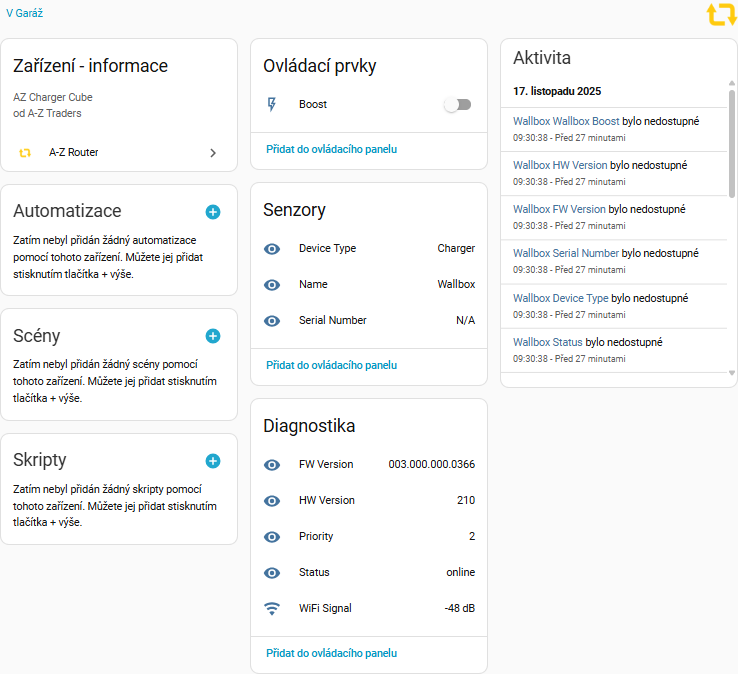The image size is (738, 674).
Task: Add a new script via Skripty plus icon
Action: [x=212, y=461]
